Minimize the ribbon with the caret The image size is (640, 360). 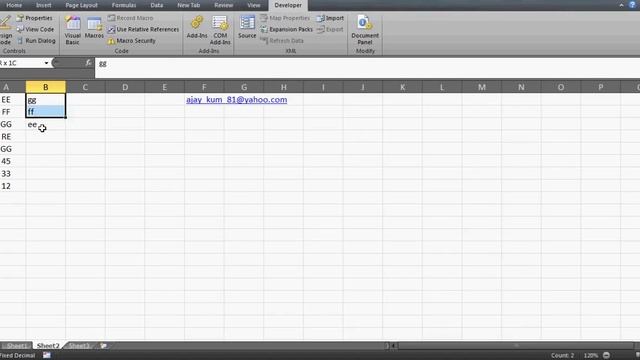click(x=621, y=5)
